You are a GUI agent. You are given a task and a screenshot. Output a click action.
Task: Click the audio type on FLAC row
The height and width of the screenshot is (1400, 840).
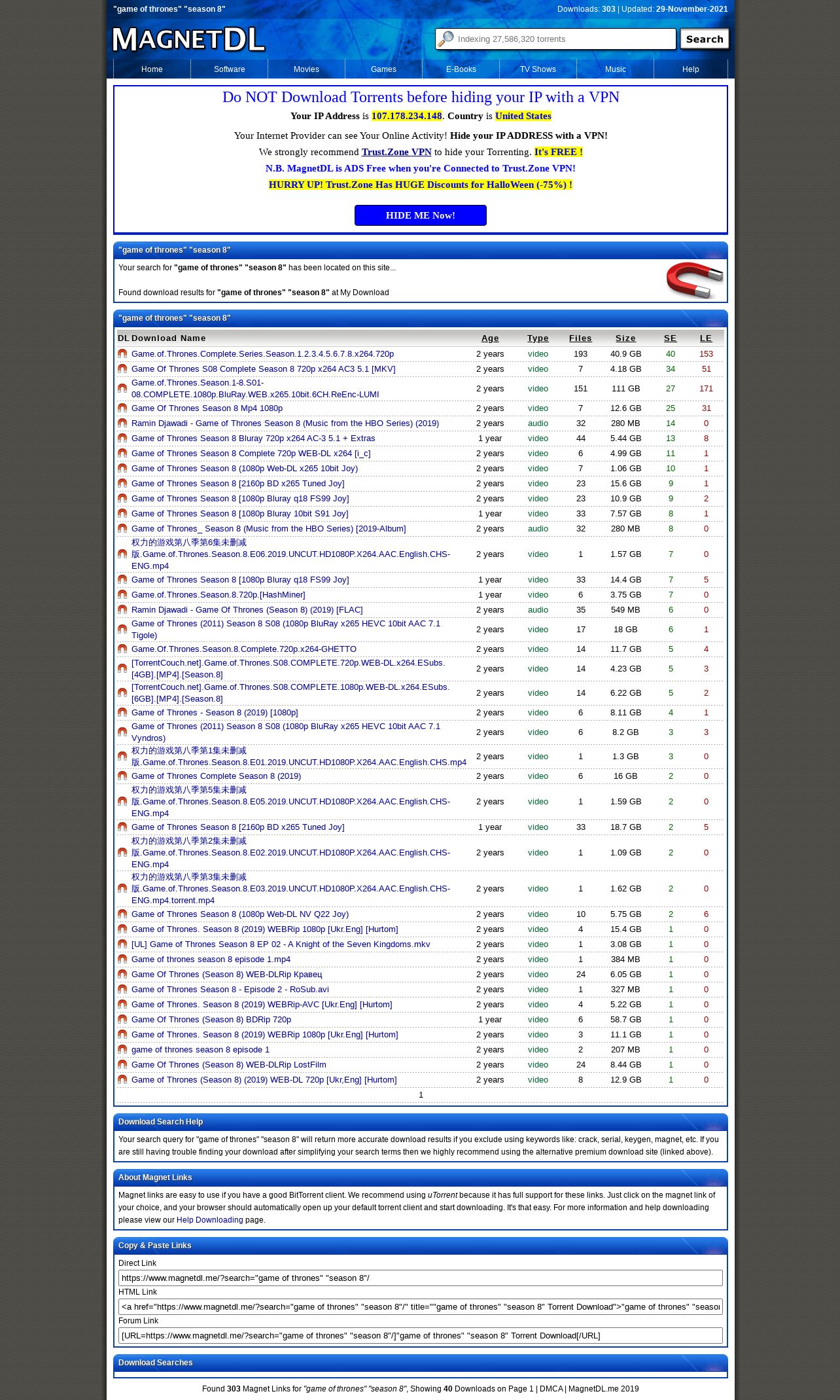(x=538, y=610)
